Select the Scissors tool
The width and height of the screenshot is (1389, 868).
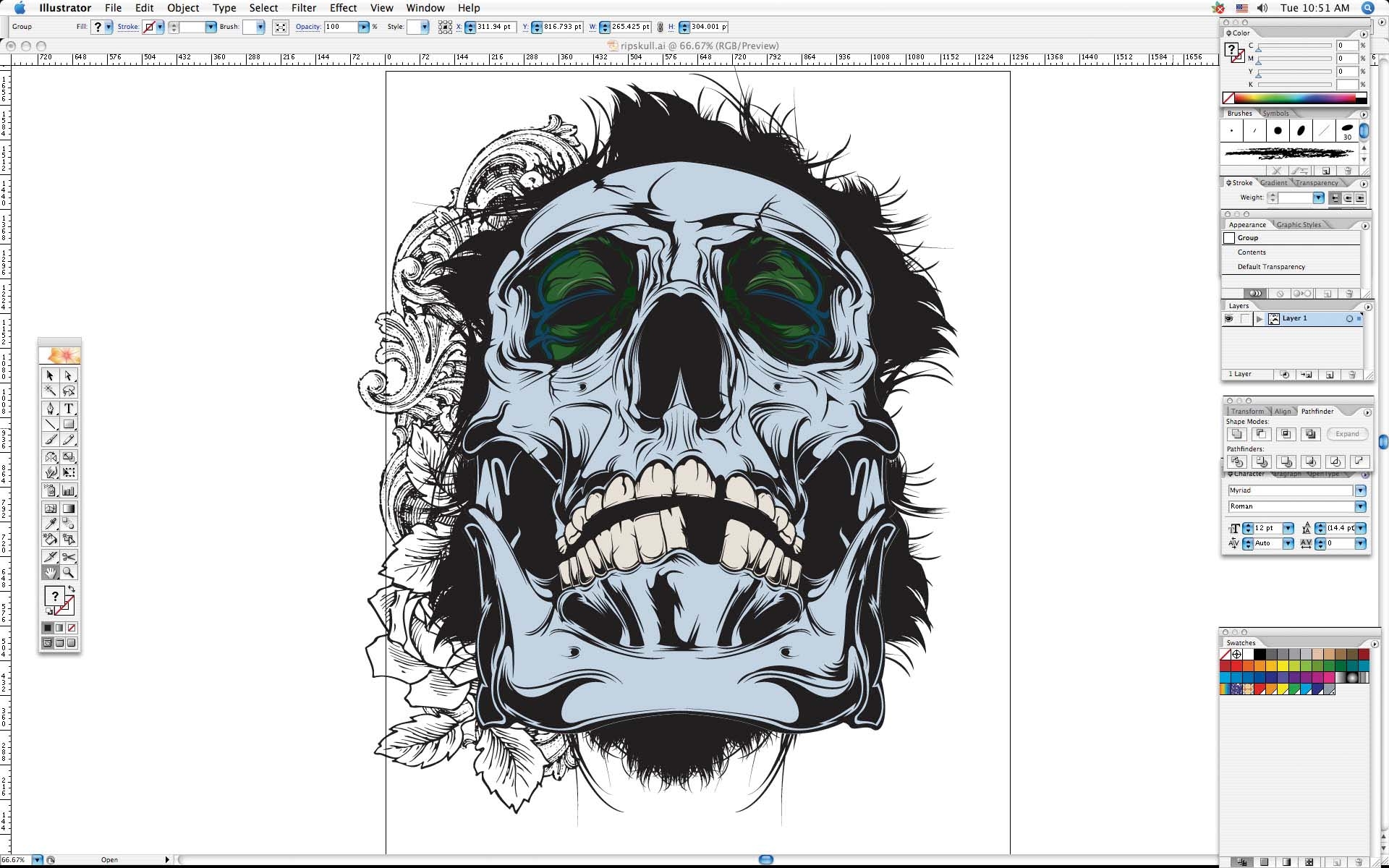pos(69,557)
